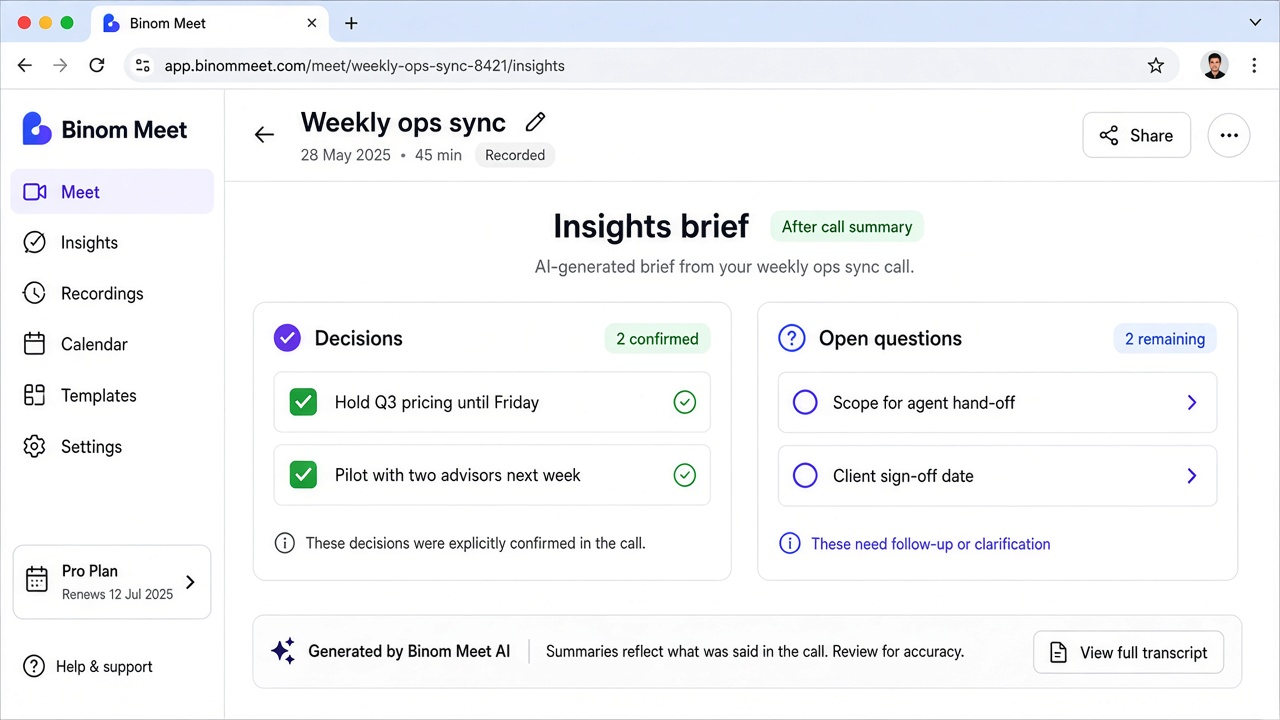This screenshot has width=1280, height=720.
Task: Click the pencil icon to rename Weekly ops sync
Action: [x=535, y=122]
